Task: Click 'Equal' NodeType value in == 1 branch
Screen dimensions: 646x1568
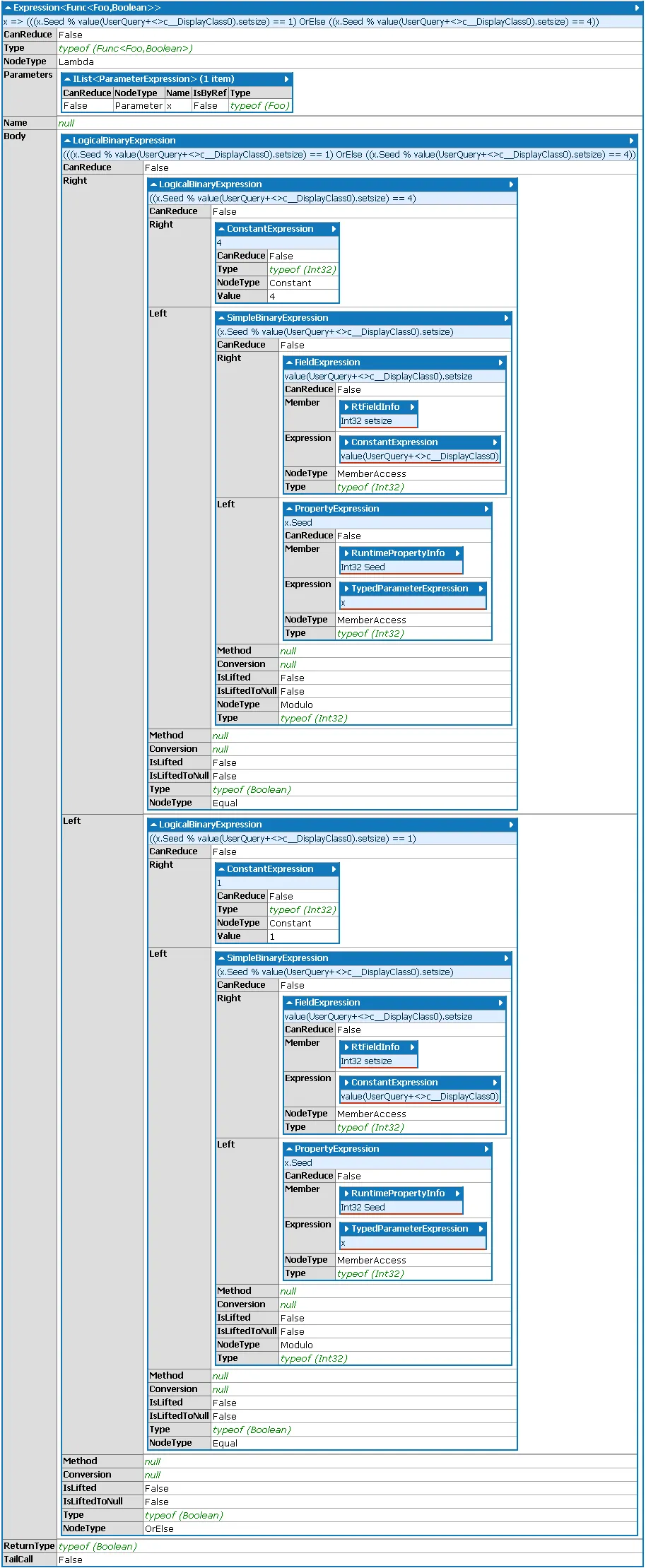Action: [x=225, y=1444]
